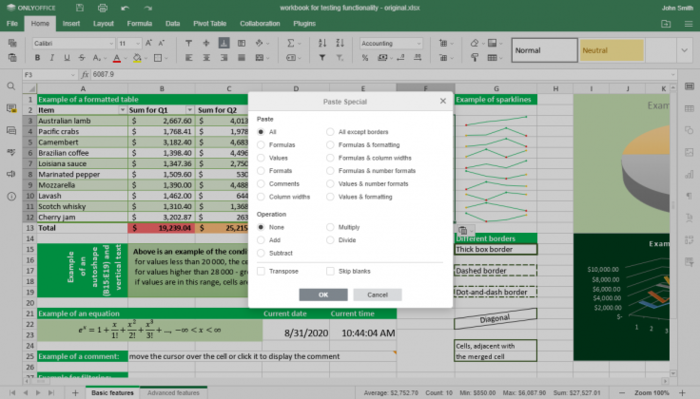Open the font name Calibri dropdown
The height and width of the screenshot is (399, 700).
pyautogui.click(x=111, y=43)
